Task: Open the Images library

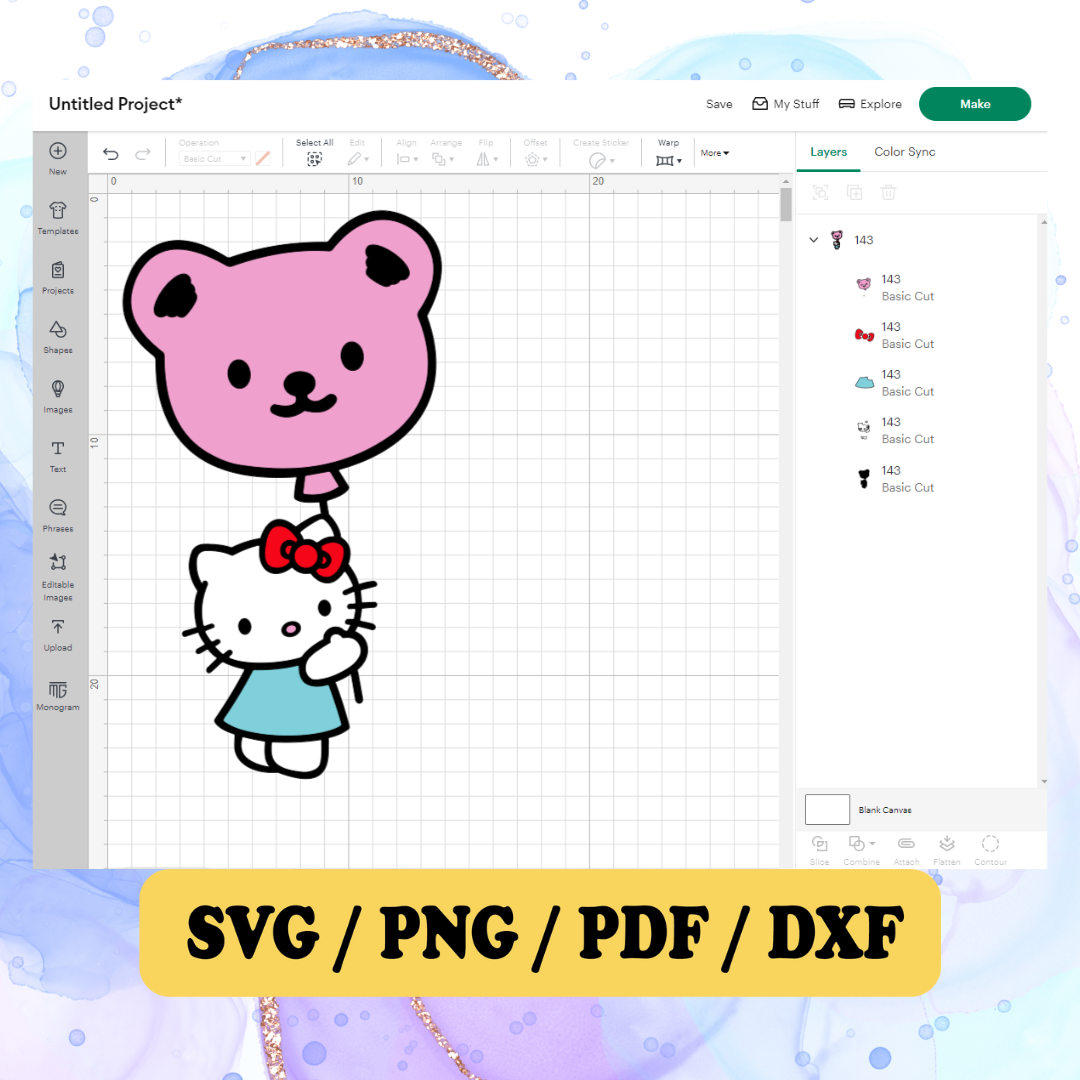Action: click(58, 396)
